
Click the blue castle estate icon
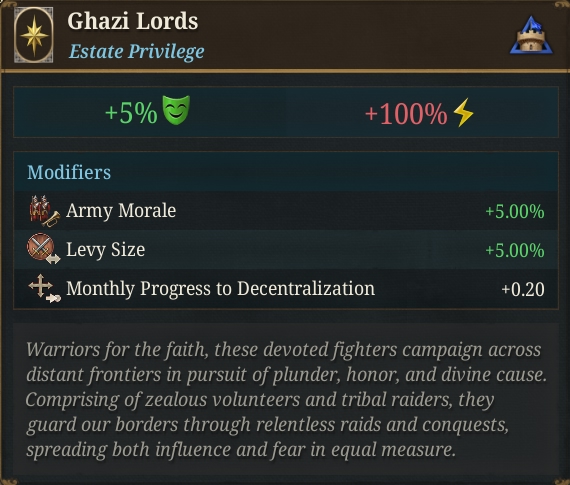click(531, 36)
